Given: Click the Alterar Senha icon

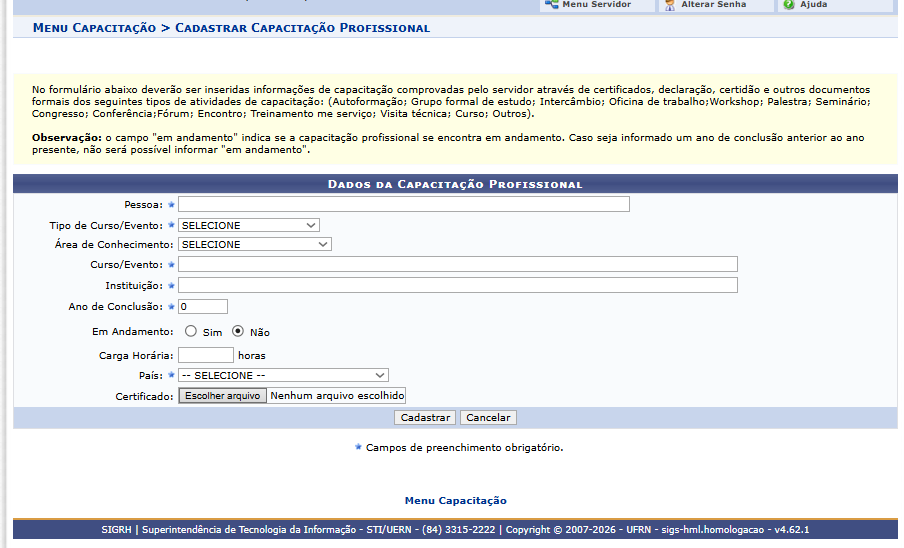Looking at the screenshot, I should tap(669, 5).
